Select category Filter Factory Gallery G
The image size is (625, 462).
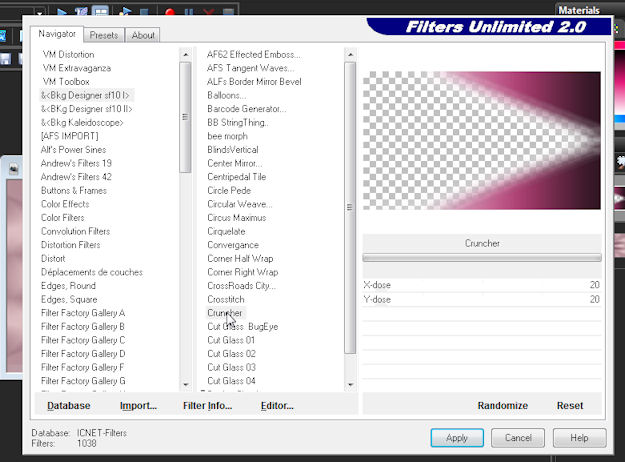[83, 381]
